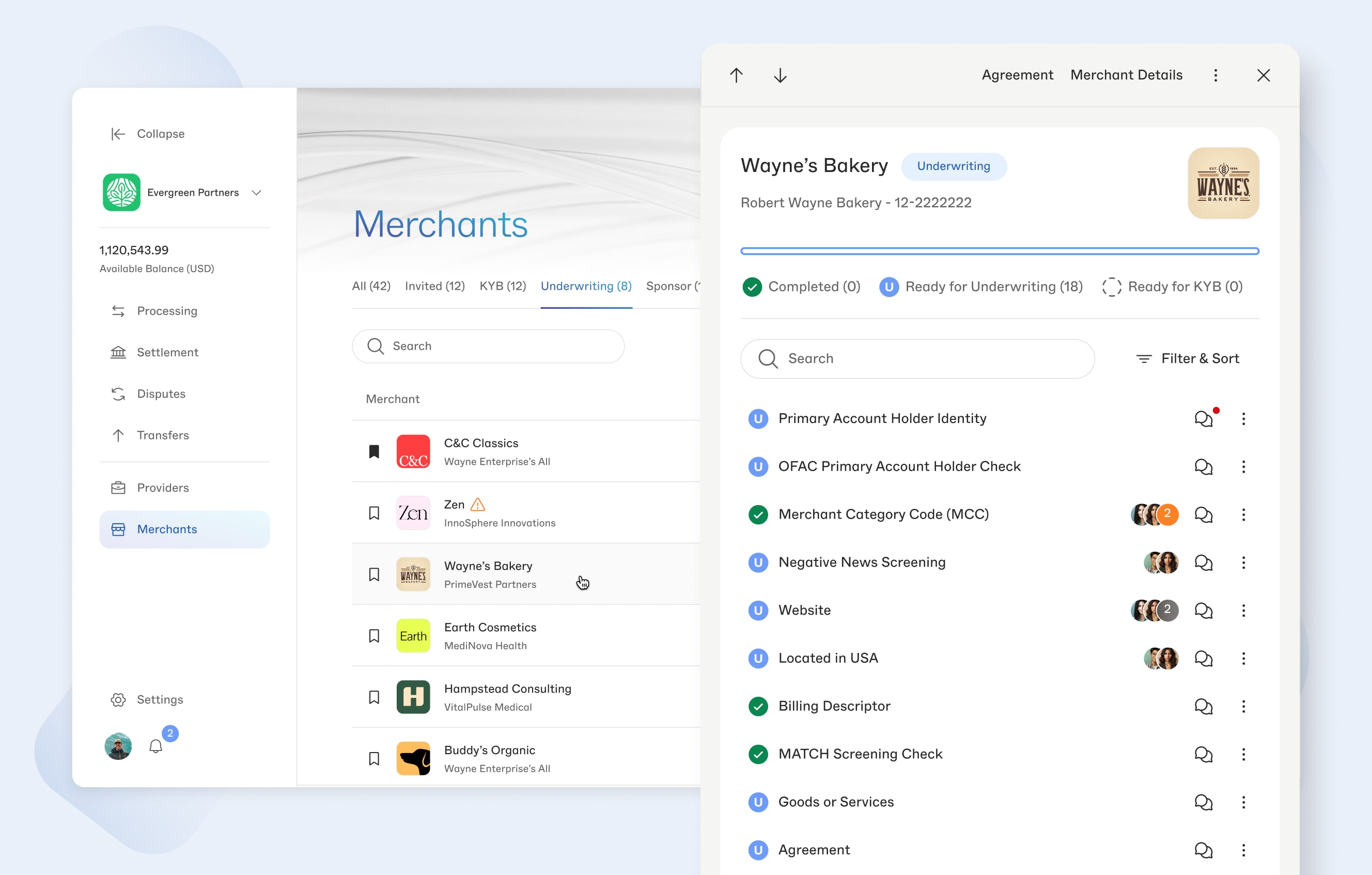Switch to the Invited (12) tab
1372x875 pixels.
point(435,286)
